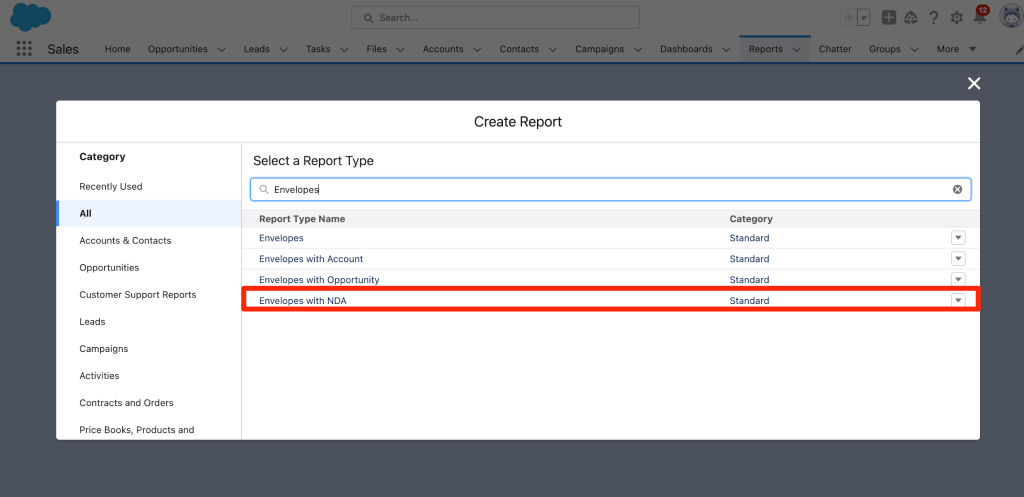The width and height of the screenshot is (1024, 497).
Task: Select the Envelopes with NDA report type
Action: [x=303, y=301]
